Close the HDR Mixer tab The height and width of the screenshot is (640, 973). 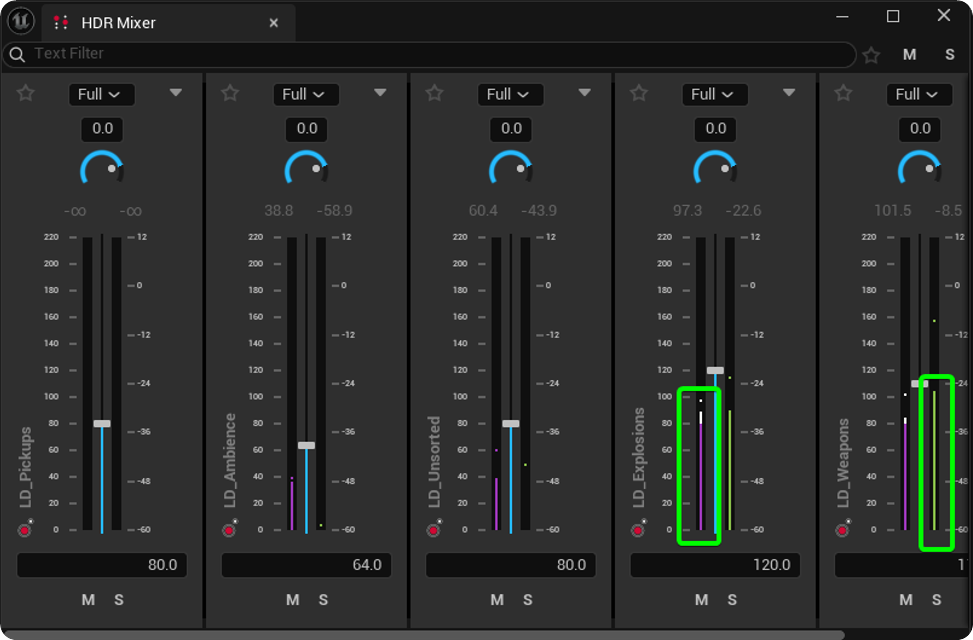coord(274,23)
